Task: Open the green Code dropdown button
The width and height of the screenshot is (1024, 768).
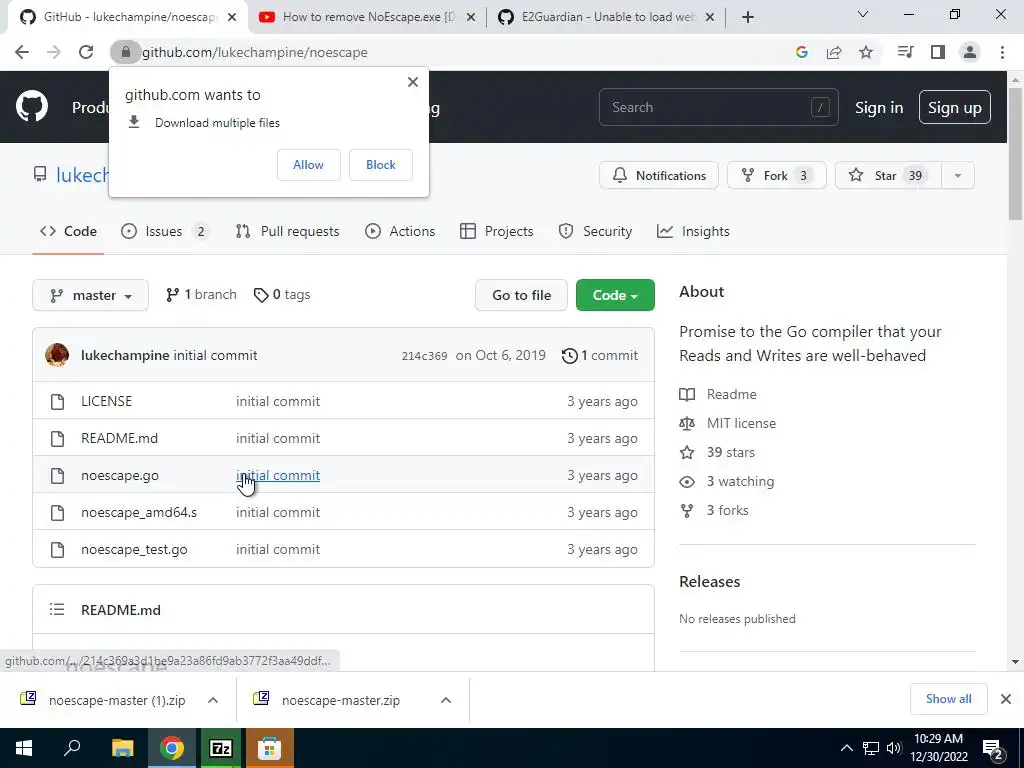Action: pyautogui.click(x=615, y=295)
